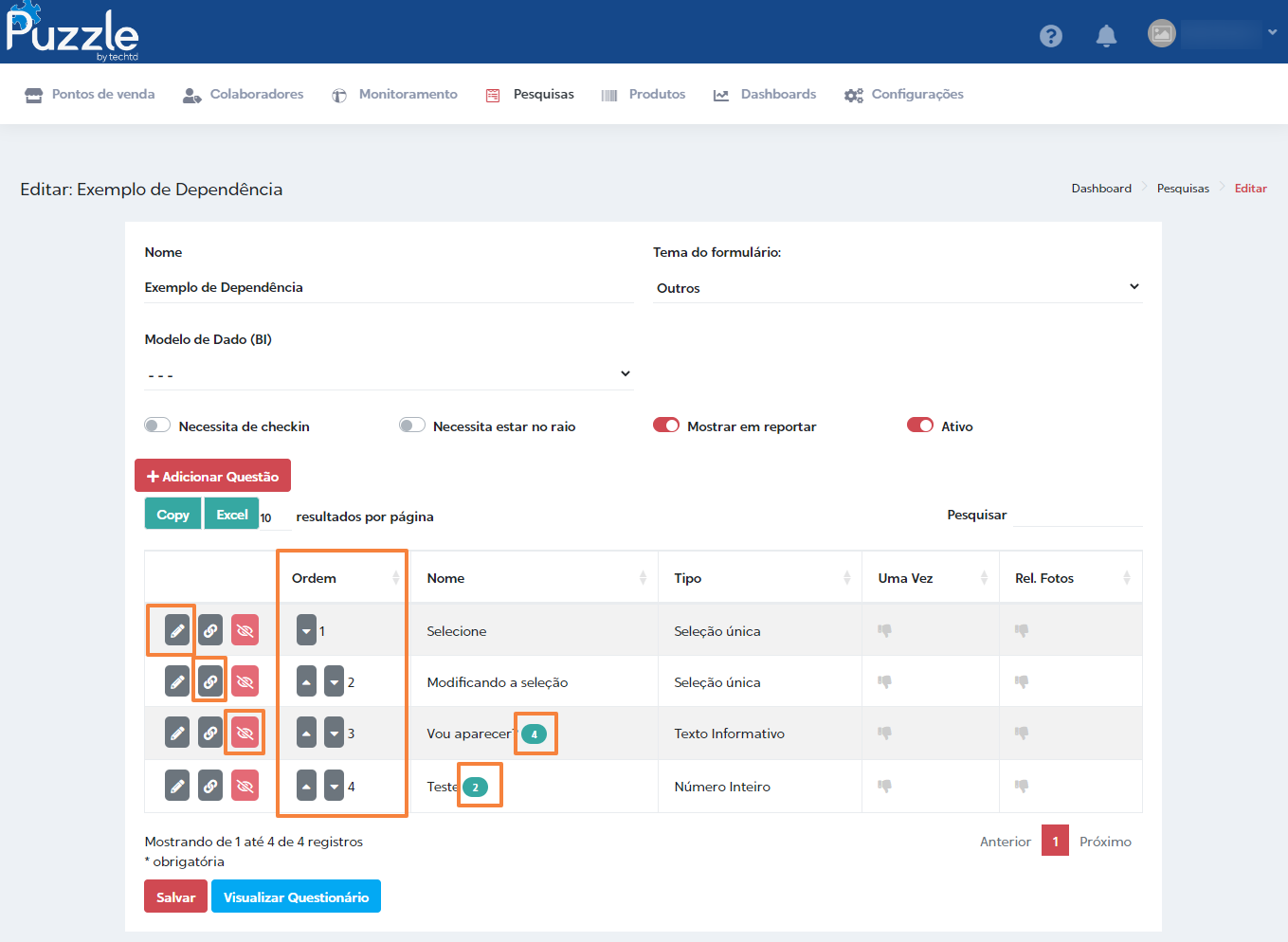The height and width of the screenshot is (942, 1288).
Task: Click the Adicionar Questão button
Action: click(x=212, y=476)
